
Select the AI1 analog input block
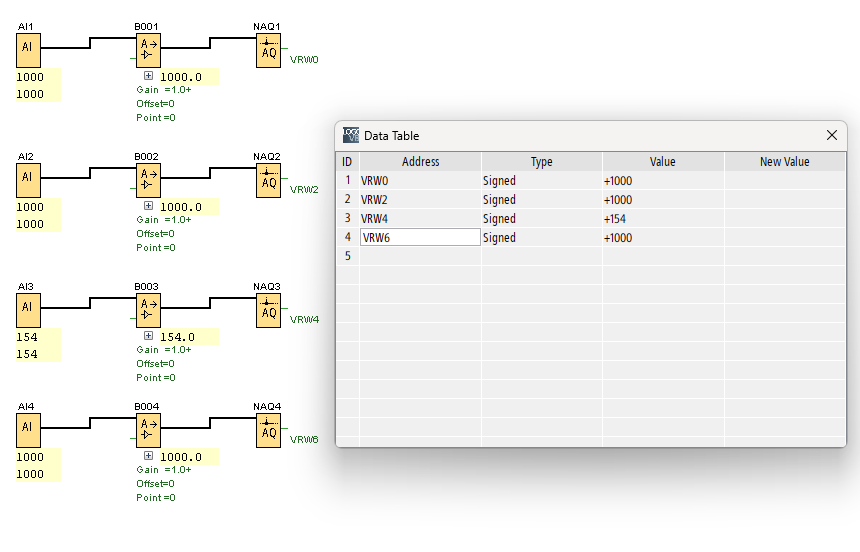pos(29,50)
